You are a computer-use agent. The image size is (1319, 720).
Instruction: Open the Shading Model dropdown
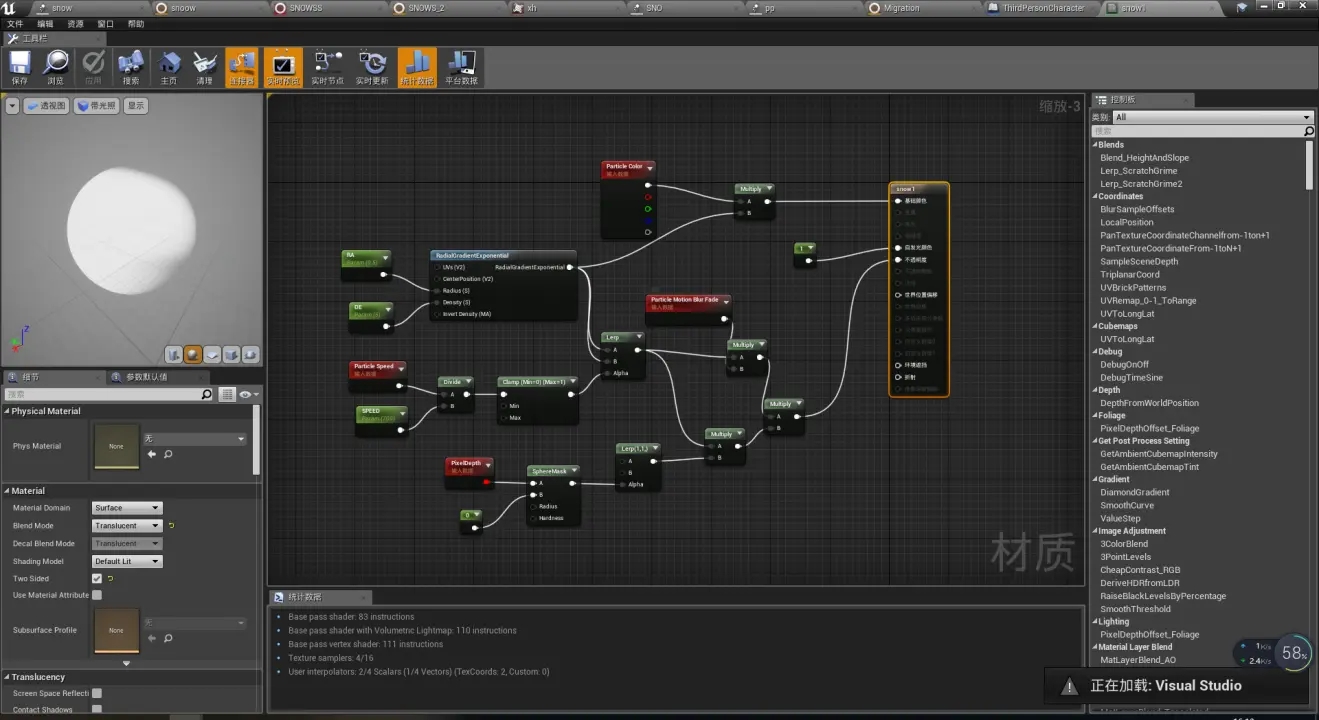(x=126, y=561)
